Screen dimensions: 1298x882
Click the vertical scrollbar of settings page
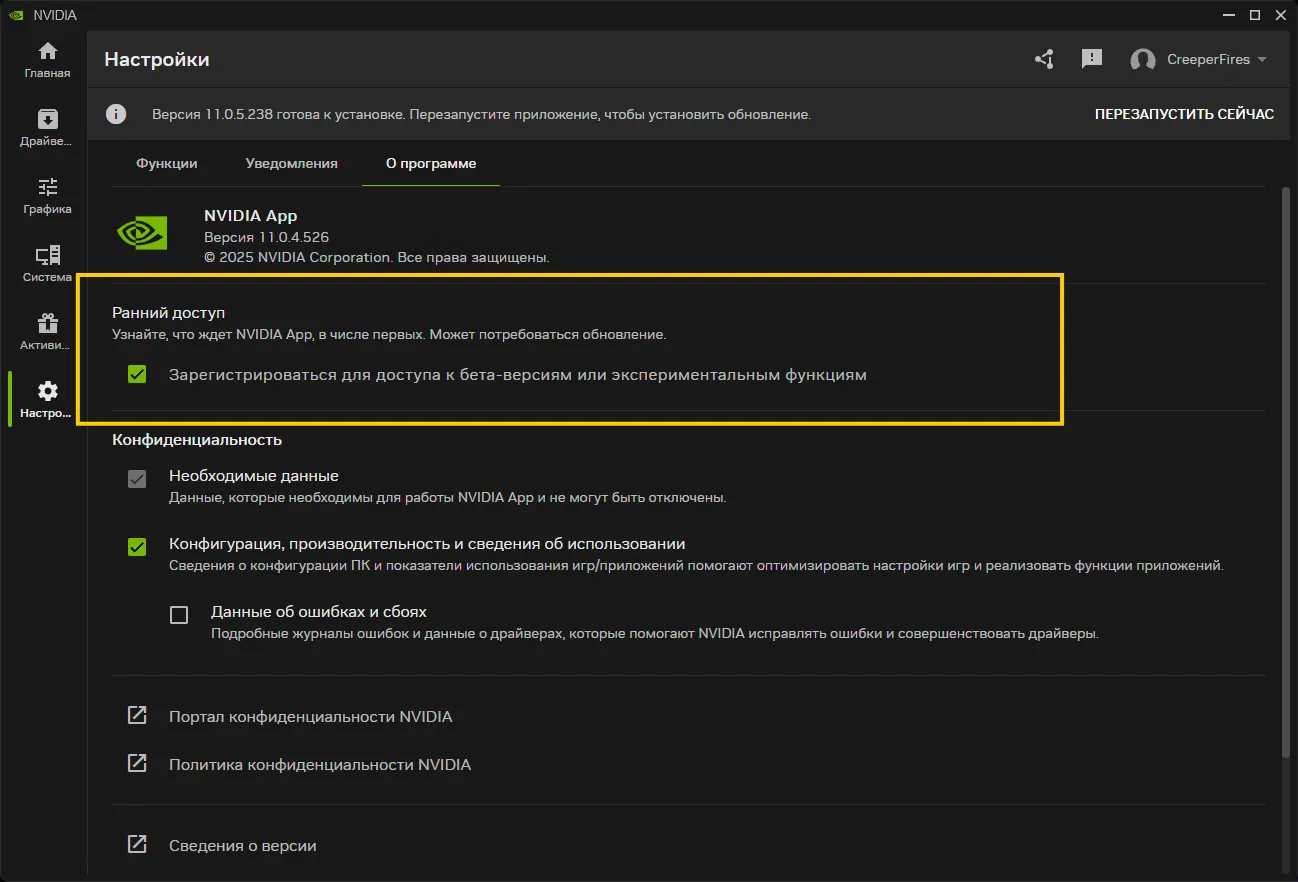pyautogui.click(x=1287, y=470)
